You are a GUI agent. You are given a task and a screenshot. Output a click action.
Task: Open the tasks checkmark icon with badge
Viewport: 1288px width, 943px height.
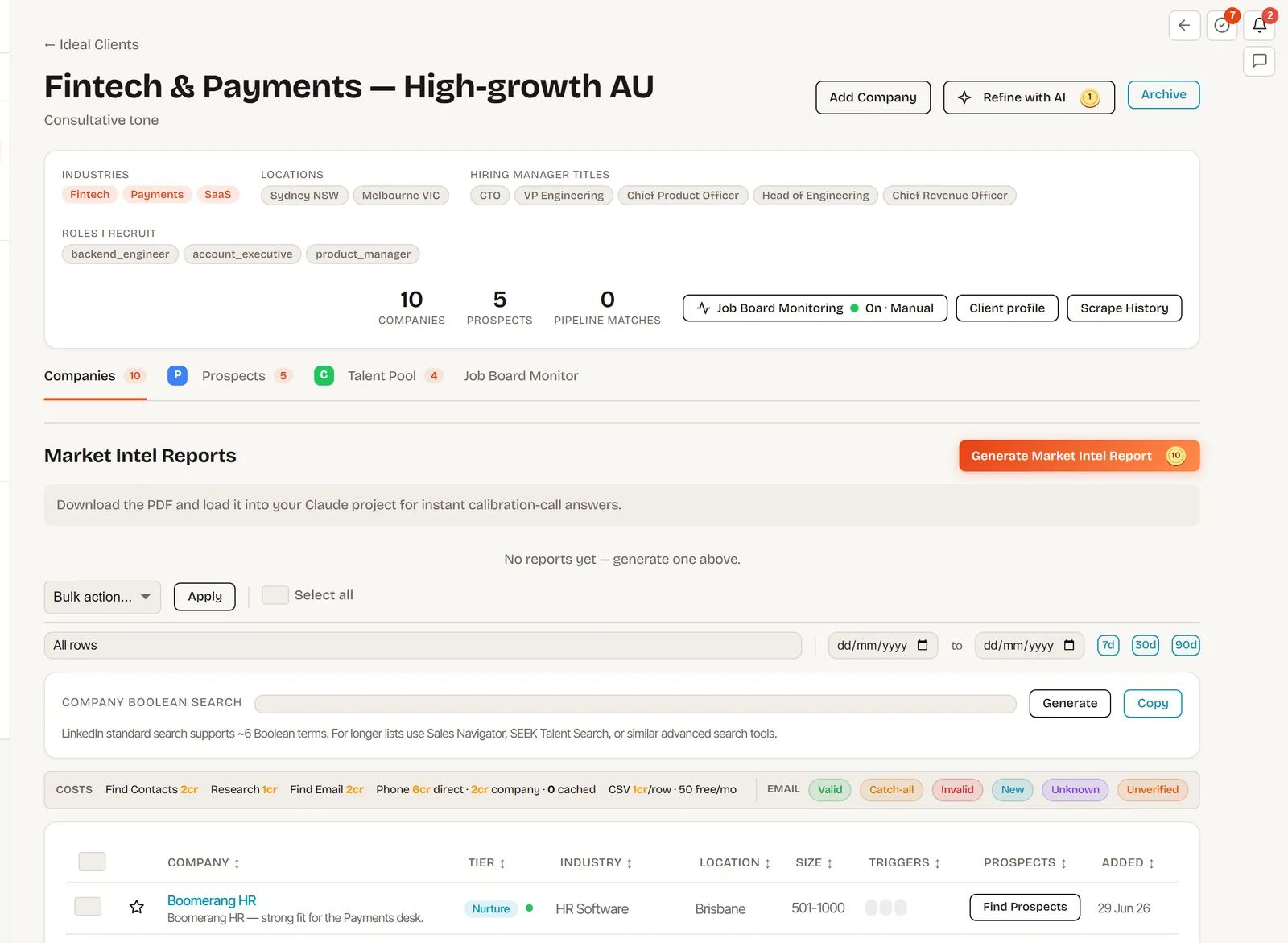(1222, 26)
